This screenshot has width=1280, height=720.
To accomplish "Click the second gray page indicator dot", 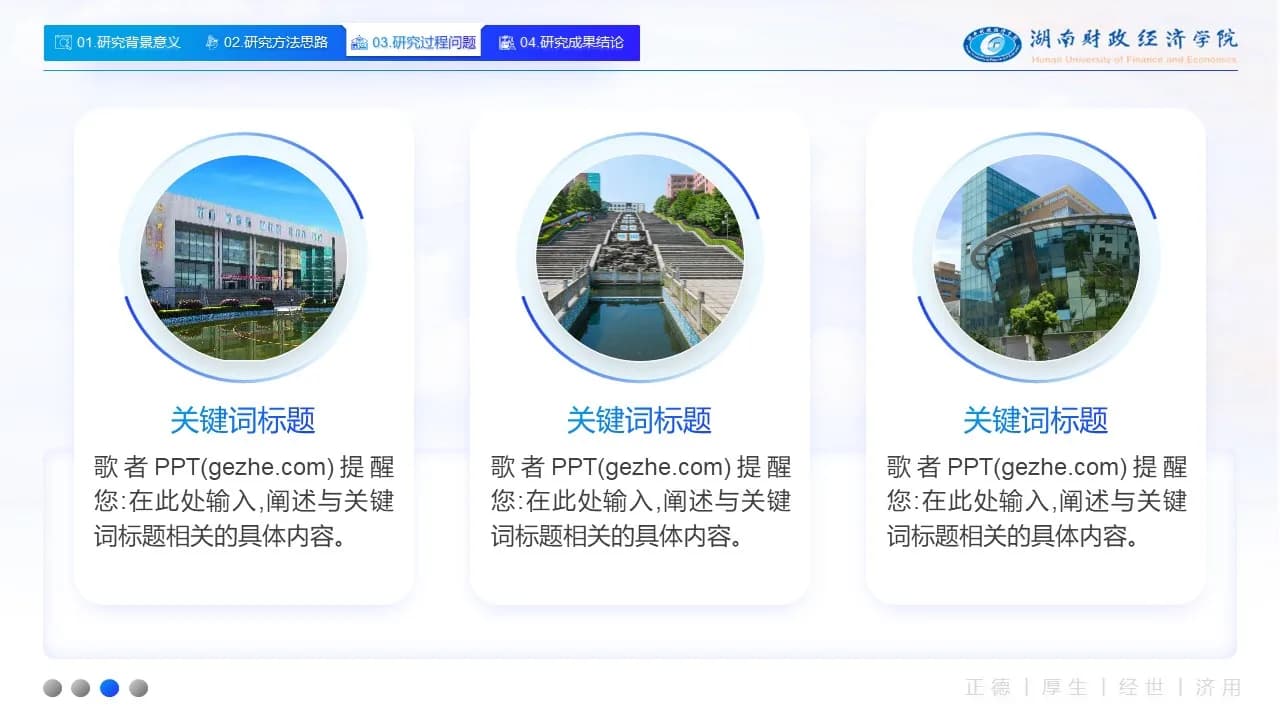I will point(81,688).
